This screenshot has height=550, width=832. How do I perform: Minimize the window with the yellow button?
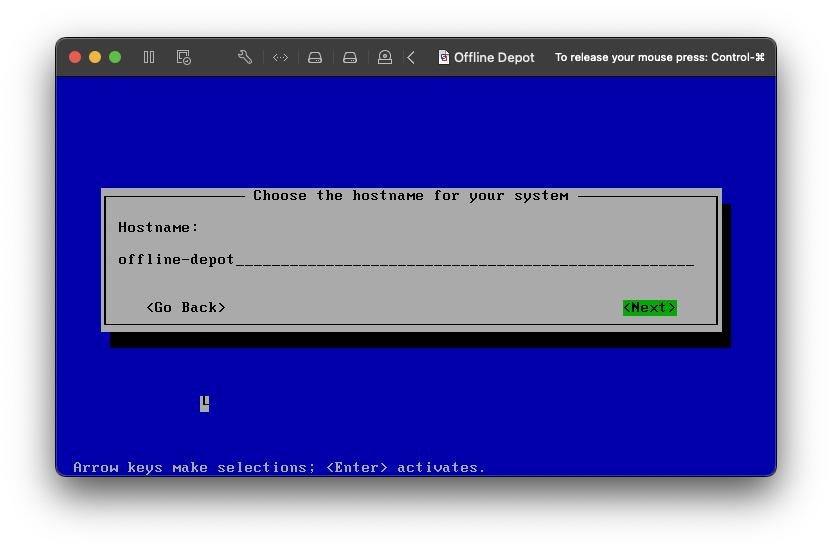click(x=95, y=57)
